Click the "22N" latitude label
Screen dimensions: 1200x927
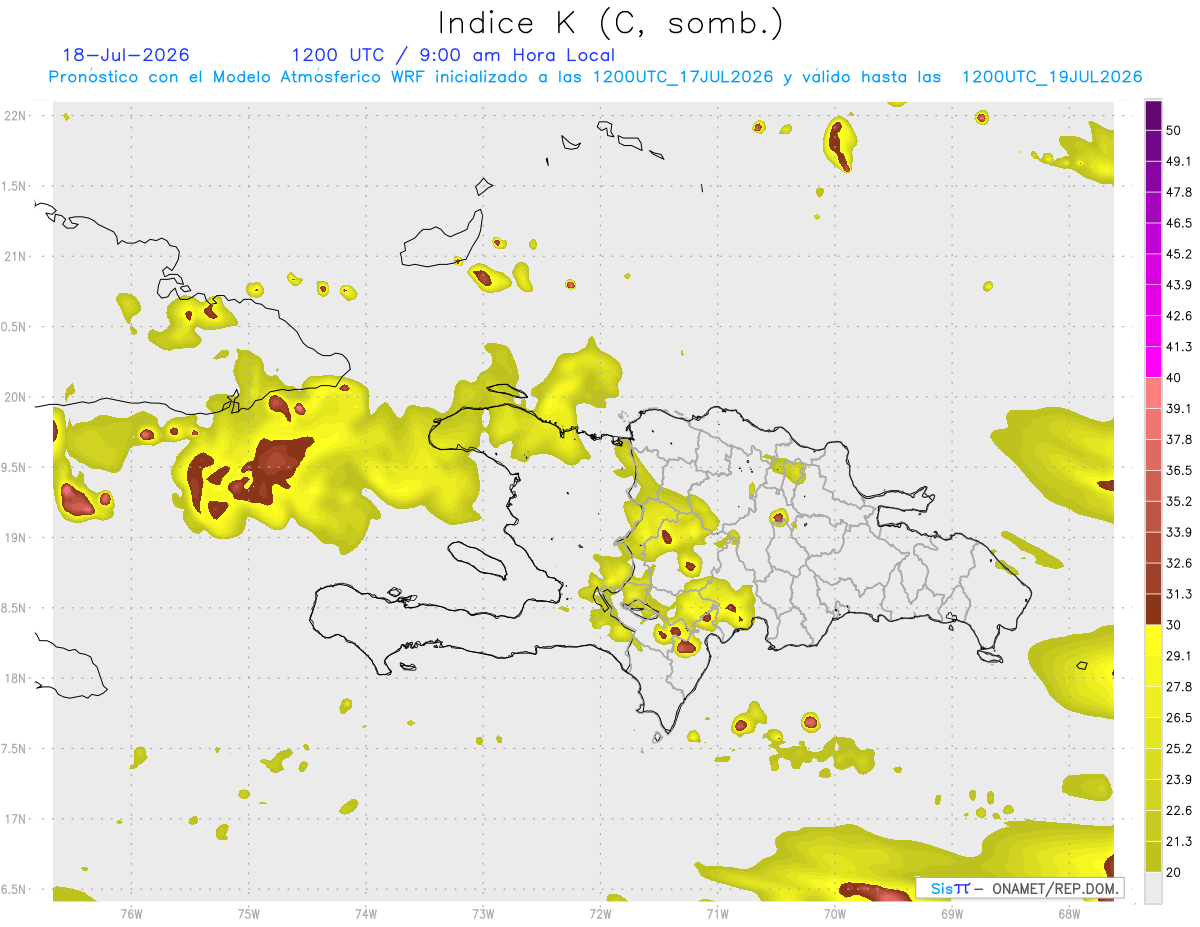click(x=16, y=116)
